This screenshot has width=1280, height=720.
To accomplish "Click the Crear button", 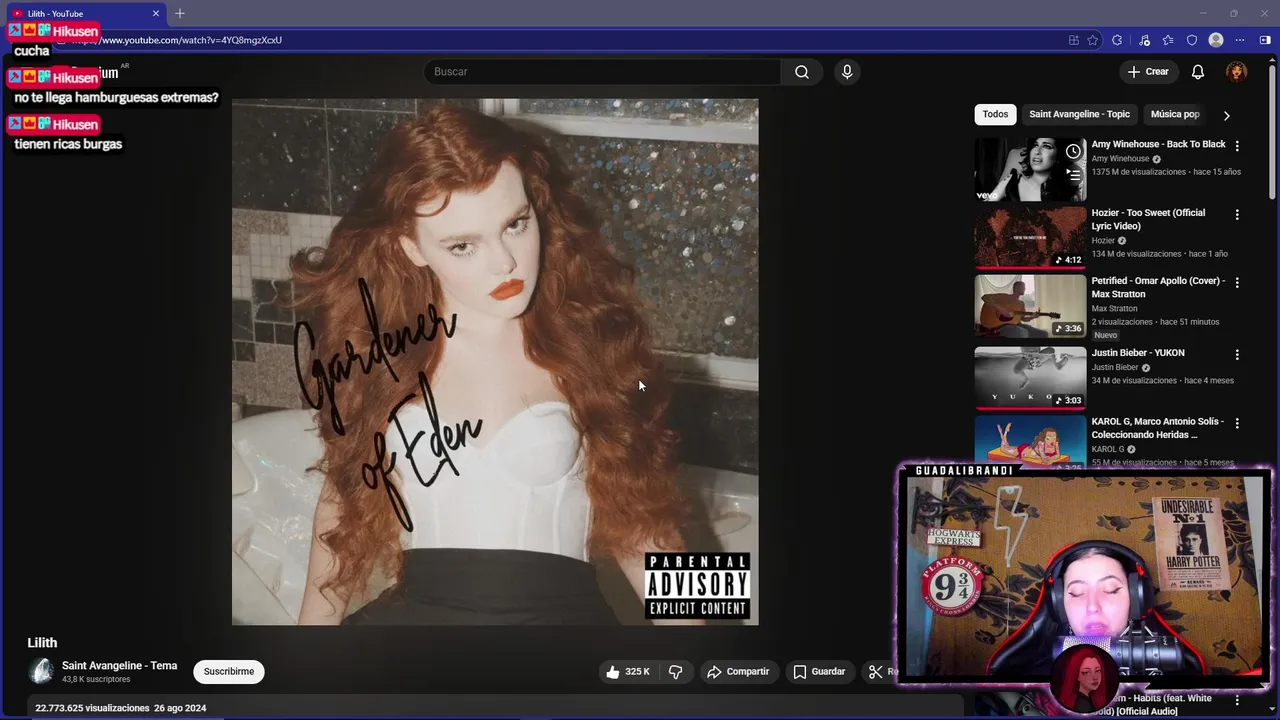I will tap(1148, 72).
